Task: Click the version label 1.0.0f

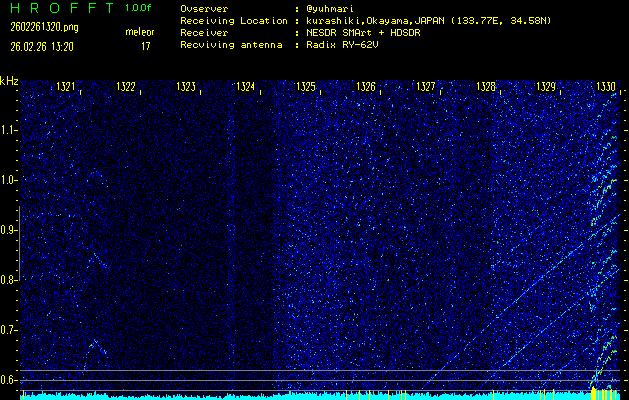Action: click(138, 8)
